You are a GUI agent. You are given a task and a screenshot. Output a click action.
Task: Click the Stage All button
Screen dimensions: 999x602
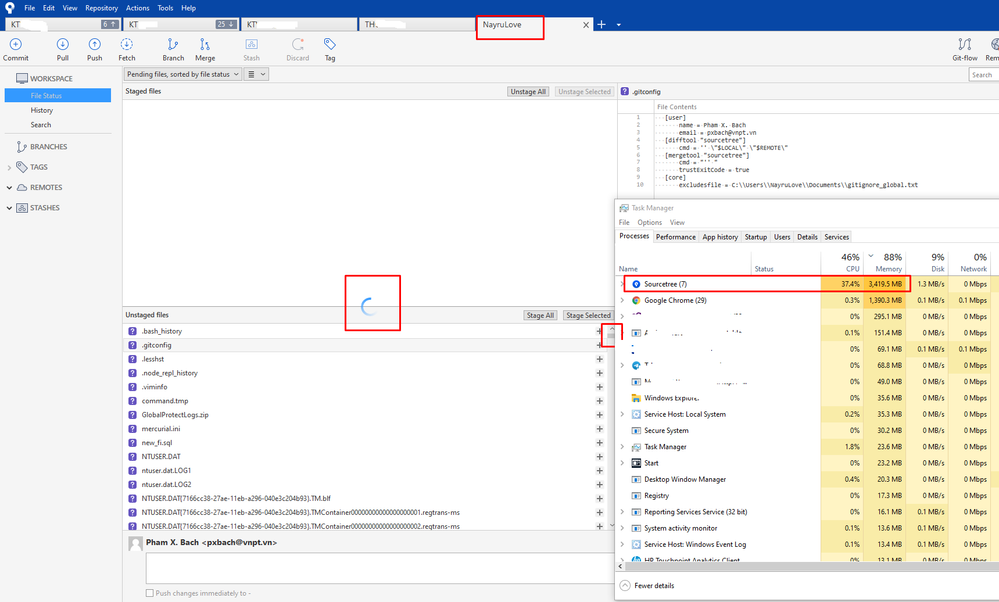540,315
